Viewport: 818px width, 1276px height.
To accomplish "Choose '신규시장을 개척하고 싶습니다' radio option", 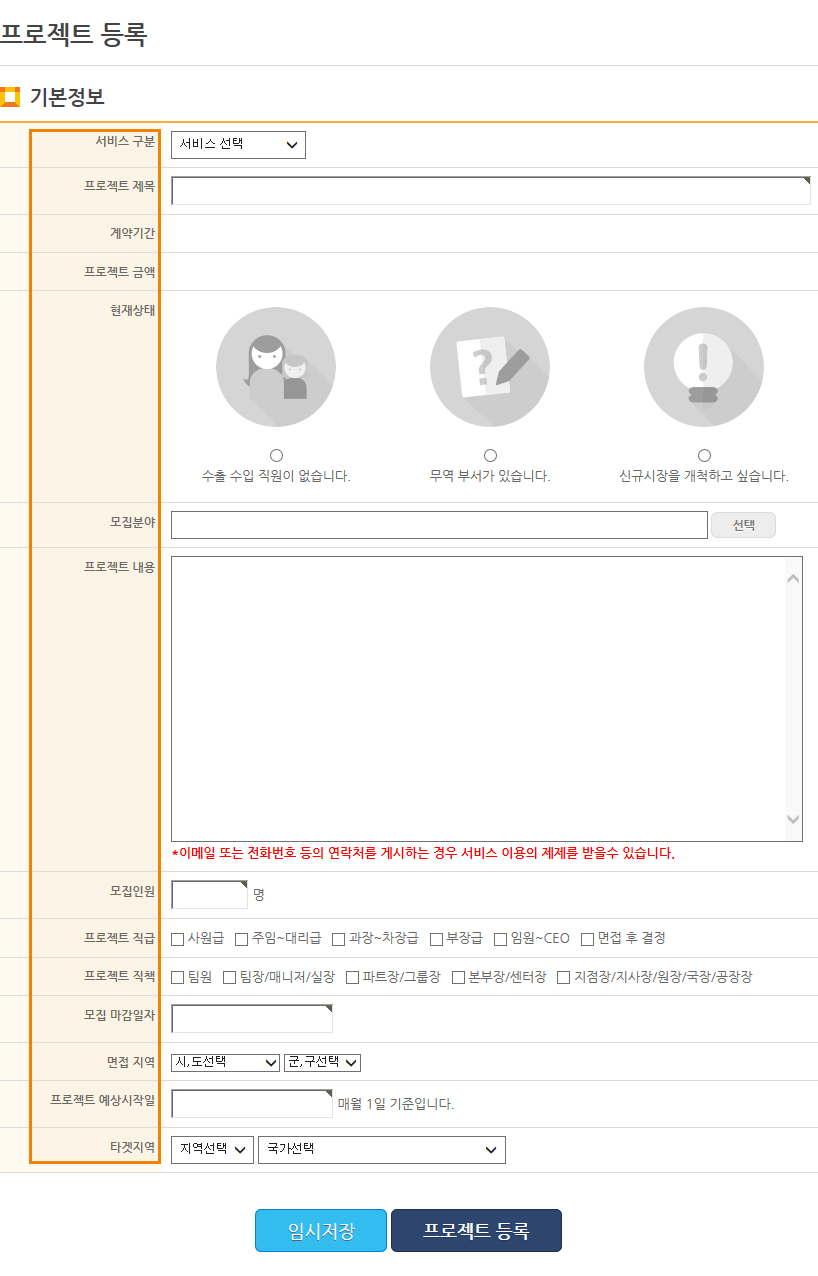I will [704, 456].
